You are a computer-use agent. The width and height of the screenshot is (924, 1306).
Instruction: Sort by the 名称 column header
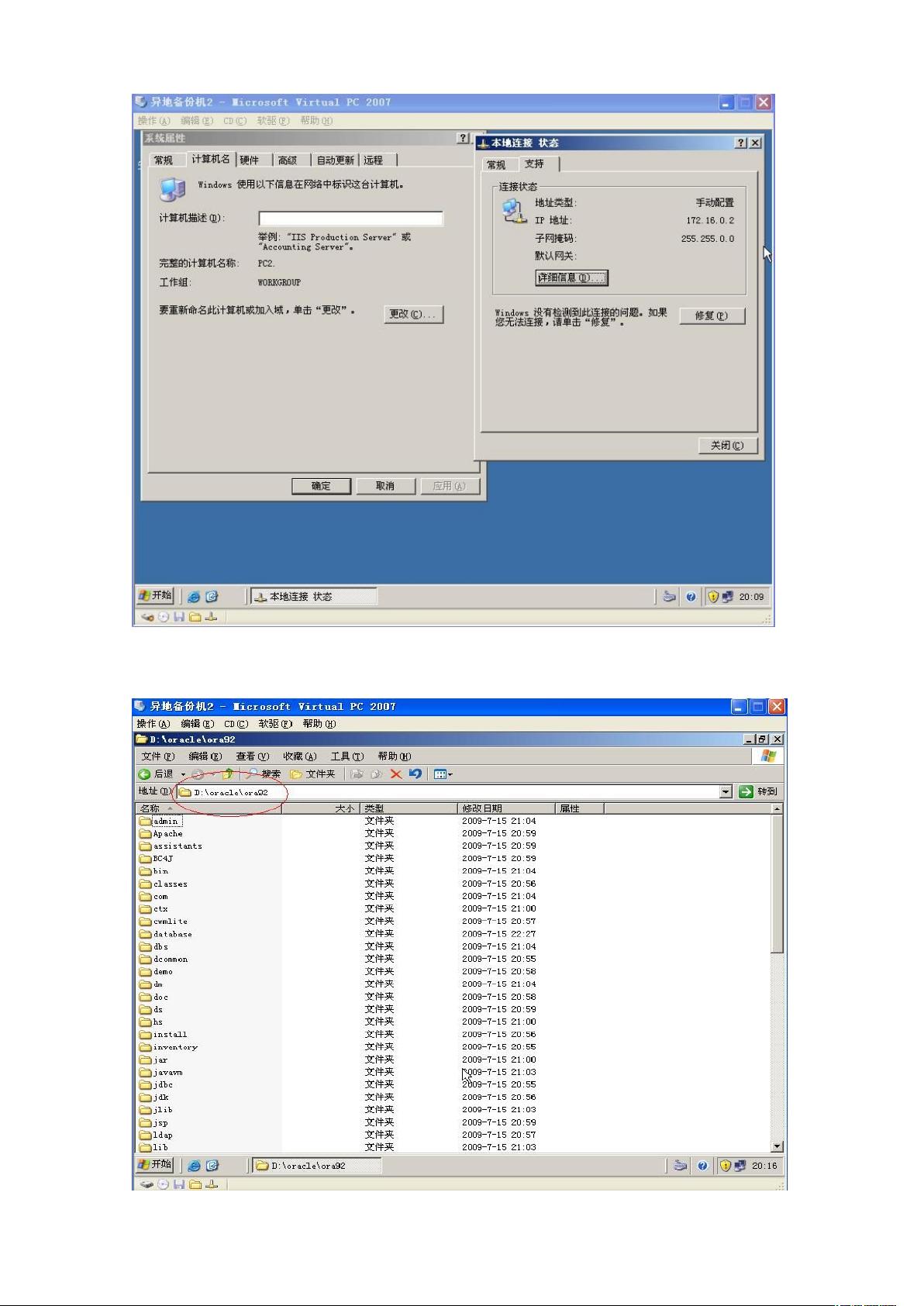tap(209, 809)
